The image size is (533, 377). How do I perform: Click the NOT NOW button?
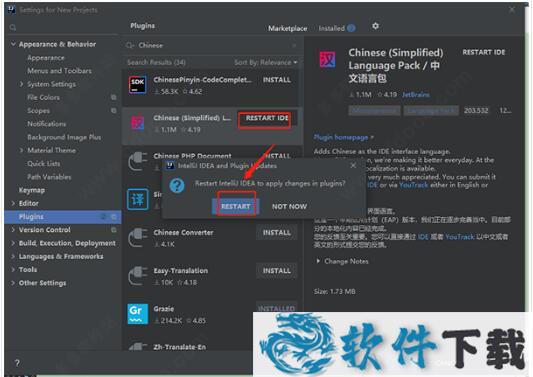click(289, 206)
